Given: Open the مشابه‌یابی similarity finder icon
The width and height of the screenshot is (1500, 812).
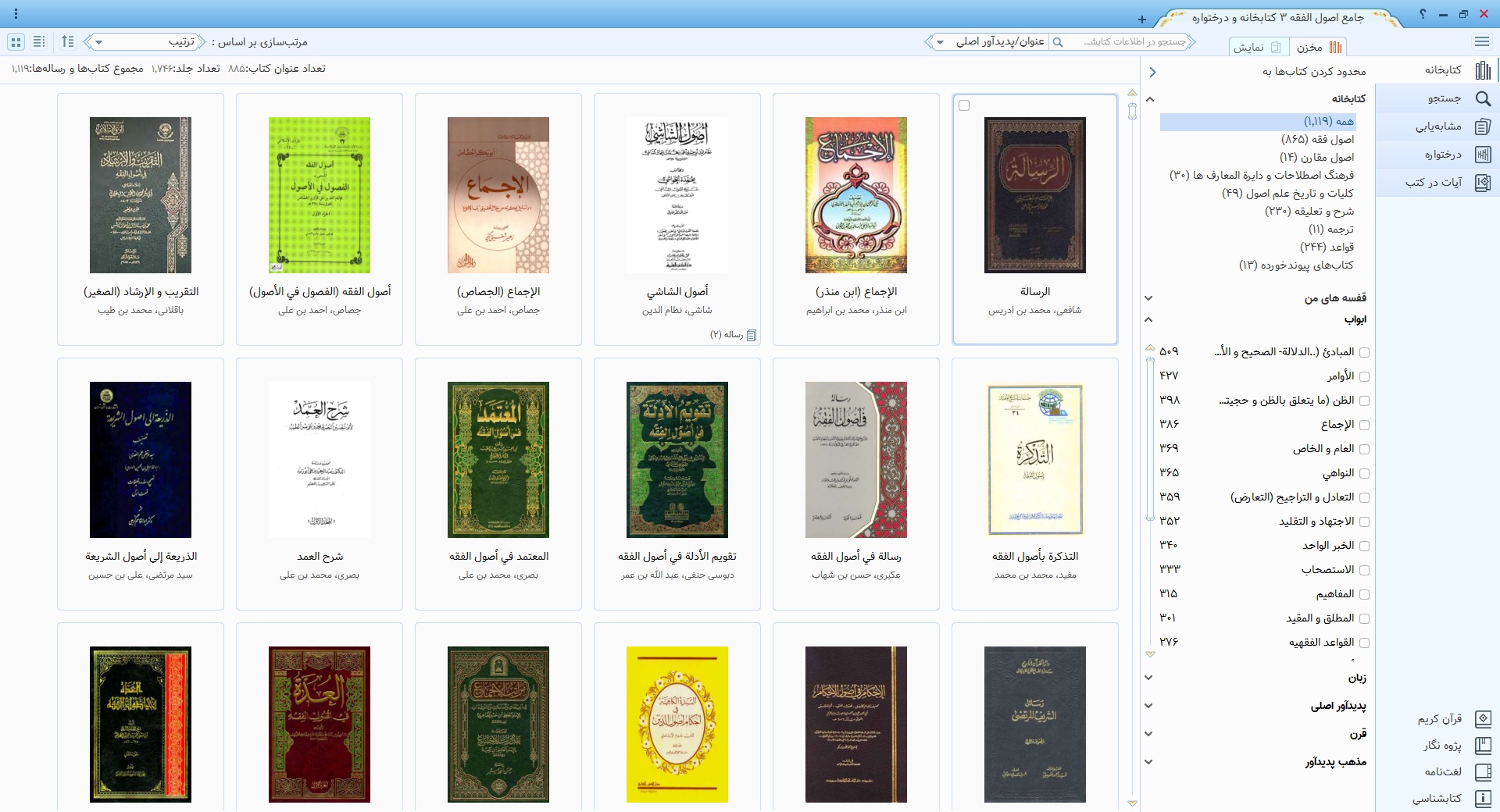Looking at the screenshot, I should tap(1483, 126).
